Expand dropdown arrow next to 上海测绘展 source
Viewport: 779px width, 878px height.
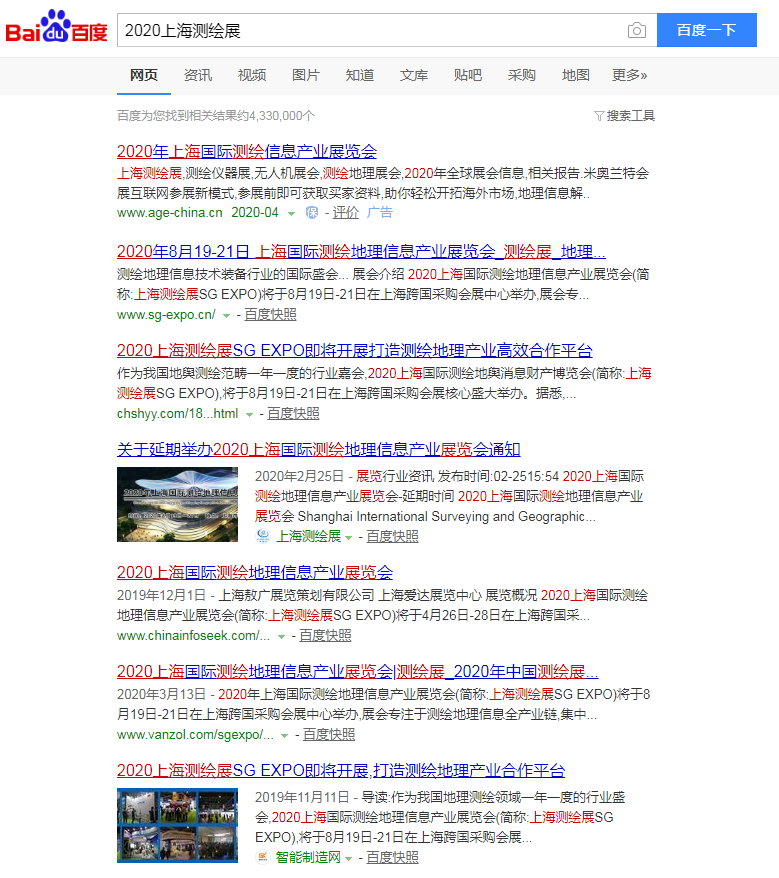click(348, 538)
